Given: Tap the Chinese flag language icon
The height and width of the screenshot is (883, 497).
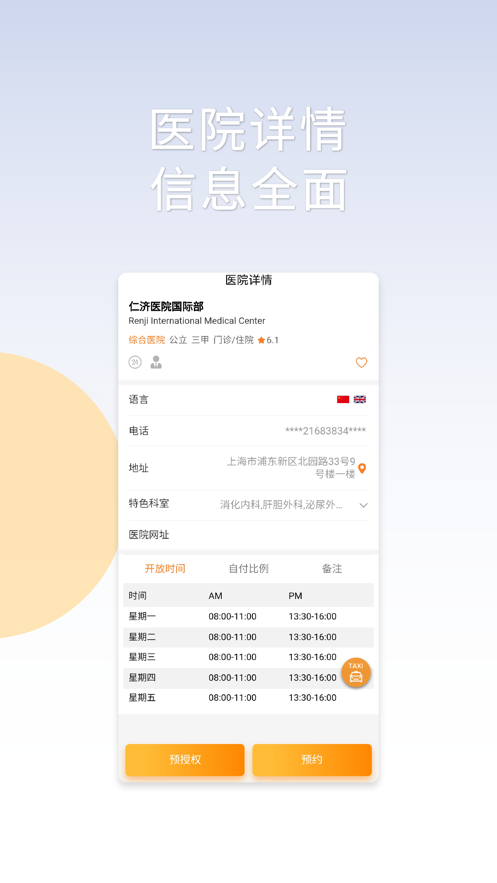Looking at the screenshot, I should [343, 399].
